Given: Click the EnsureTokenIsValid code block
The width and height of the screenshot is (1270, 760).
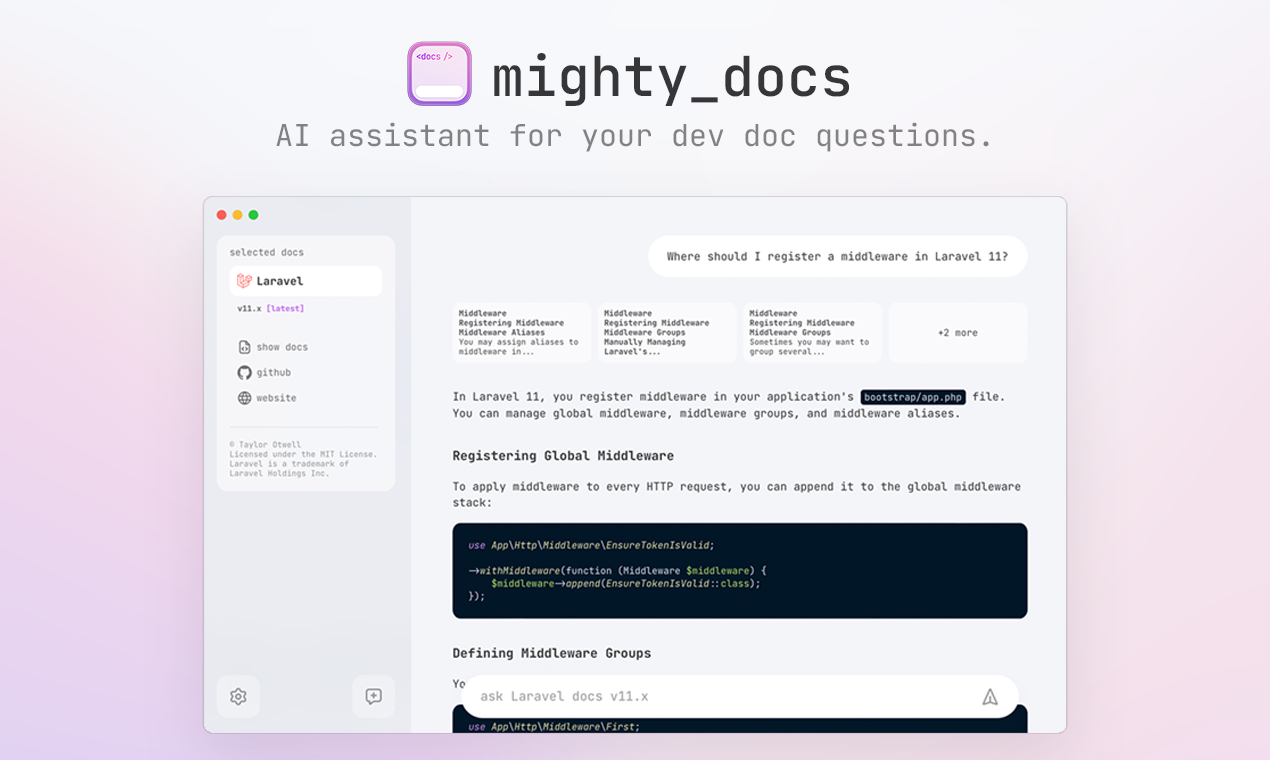Looking at the screenshot, I should tap(740, 571).
